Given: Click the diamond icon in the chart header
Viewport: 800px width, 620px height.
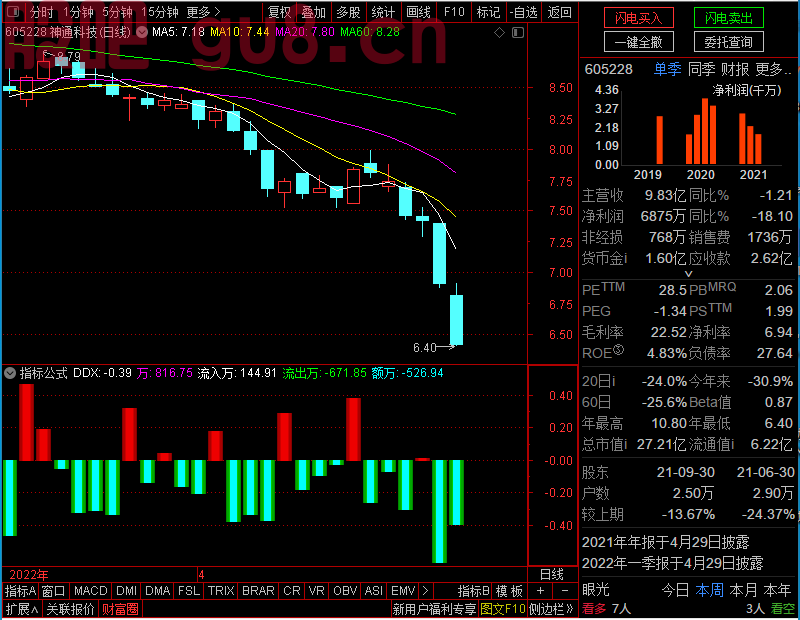Looking at the screenshot, I should tap(499, 33).
